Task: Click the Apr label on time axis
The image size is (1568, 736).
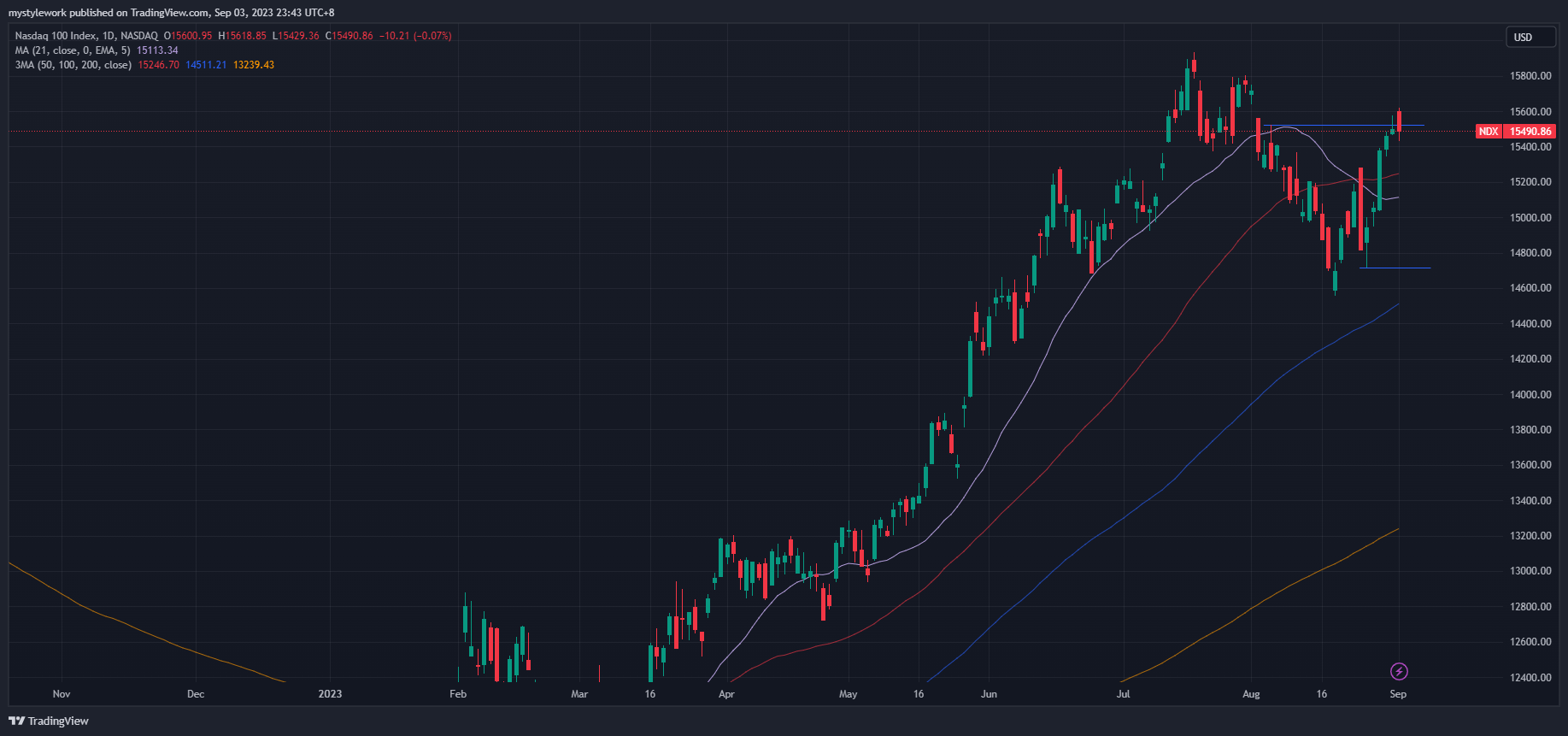Action: tap(726, 694)
